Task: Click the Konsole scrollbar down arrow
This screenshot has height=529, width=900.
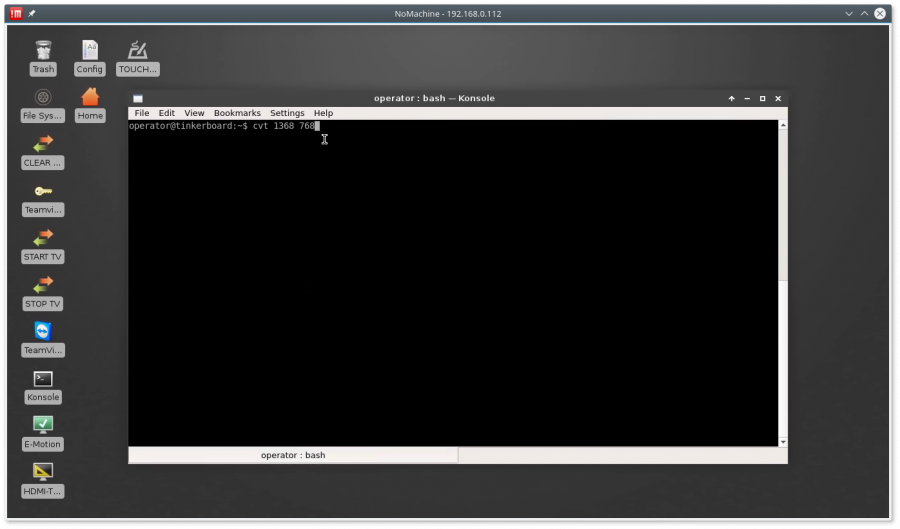Action: 782,441
